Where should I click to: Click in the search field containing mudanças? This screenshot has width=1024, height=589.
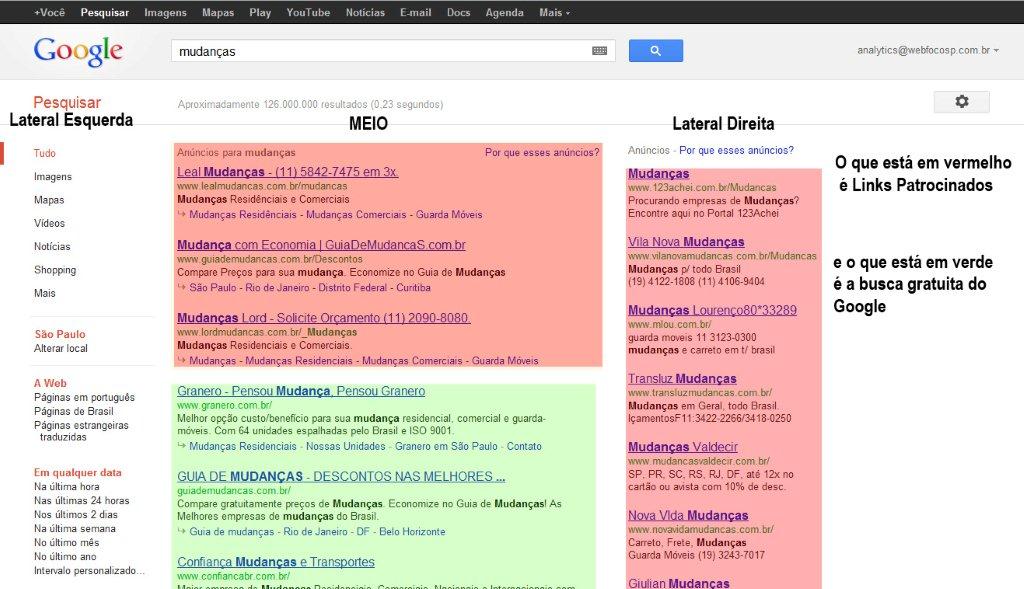tap(380, 51)
